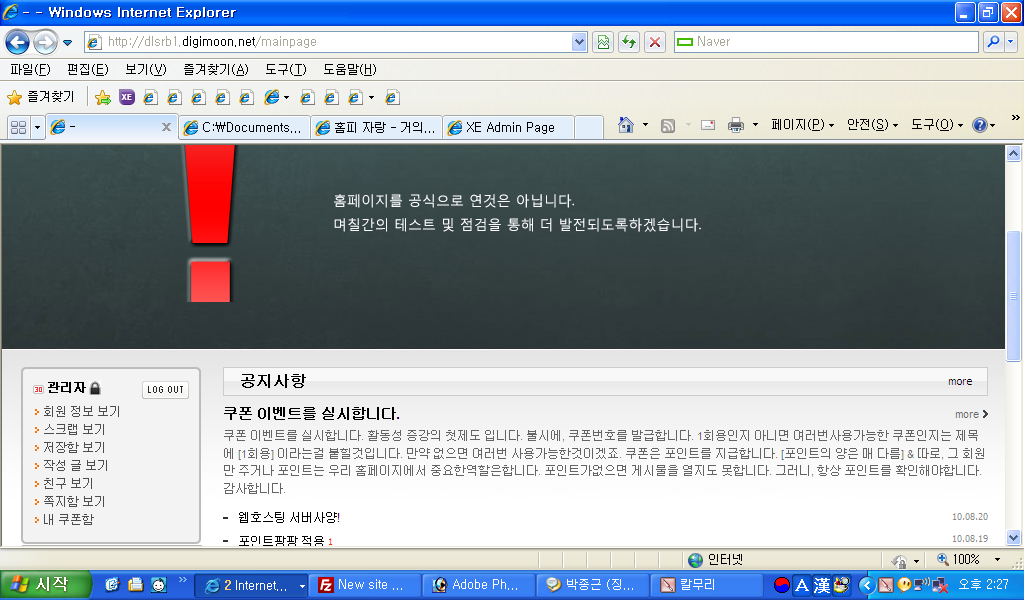Click the Add to favorites bar star icon
The image size is (1024, 600).
click(102, 97)
